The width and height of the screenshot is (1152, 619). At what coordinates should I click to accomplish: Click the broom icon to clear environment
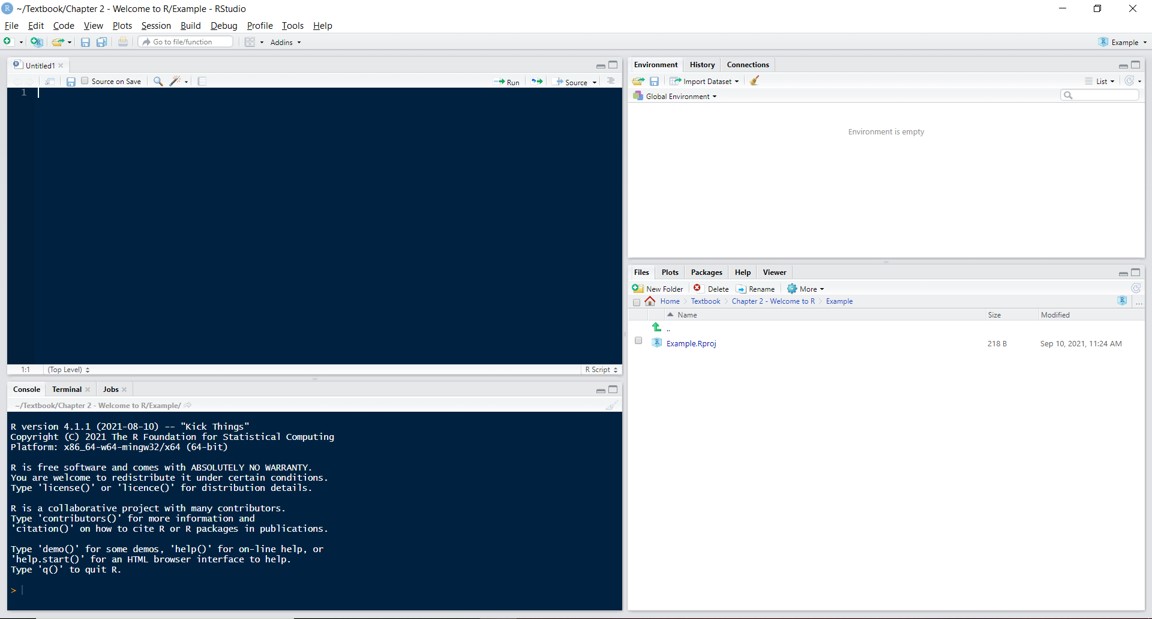(x=755, y=81)
